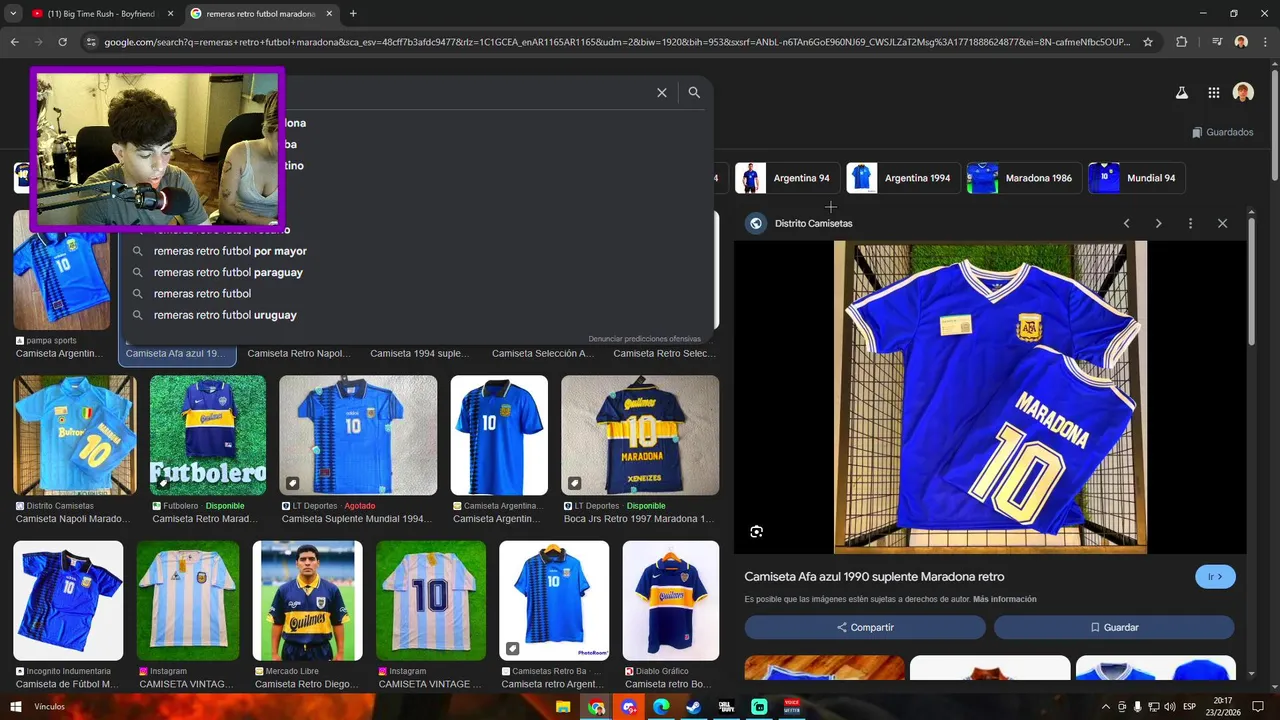The height and width of the screenshot is (720, 1280).
Task: Click Denunciar predicciones ofensivas link
Action: tap(644, 339)
